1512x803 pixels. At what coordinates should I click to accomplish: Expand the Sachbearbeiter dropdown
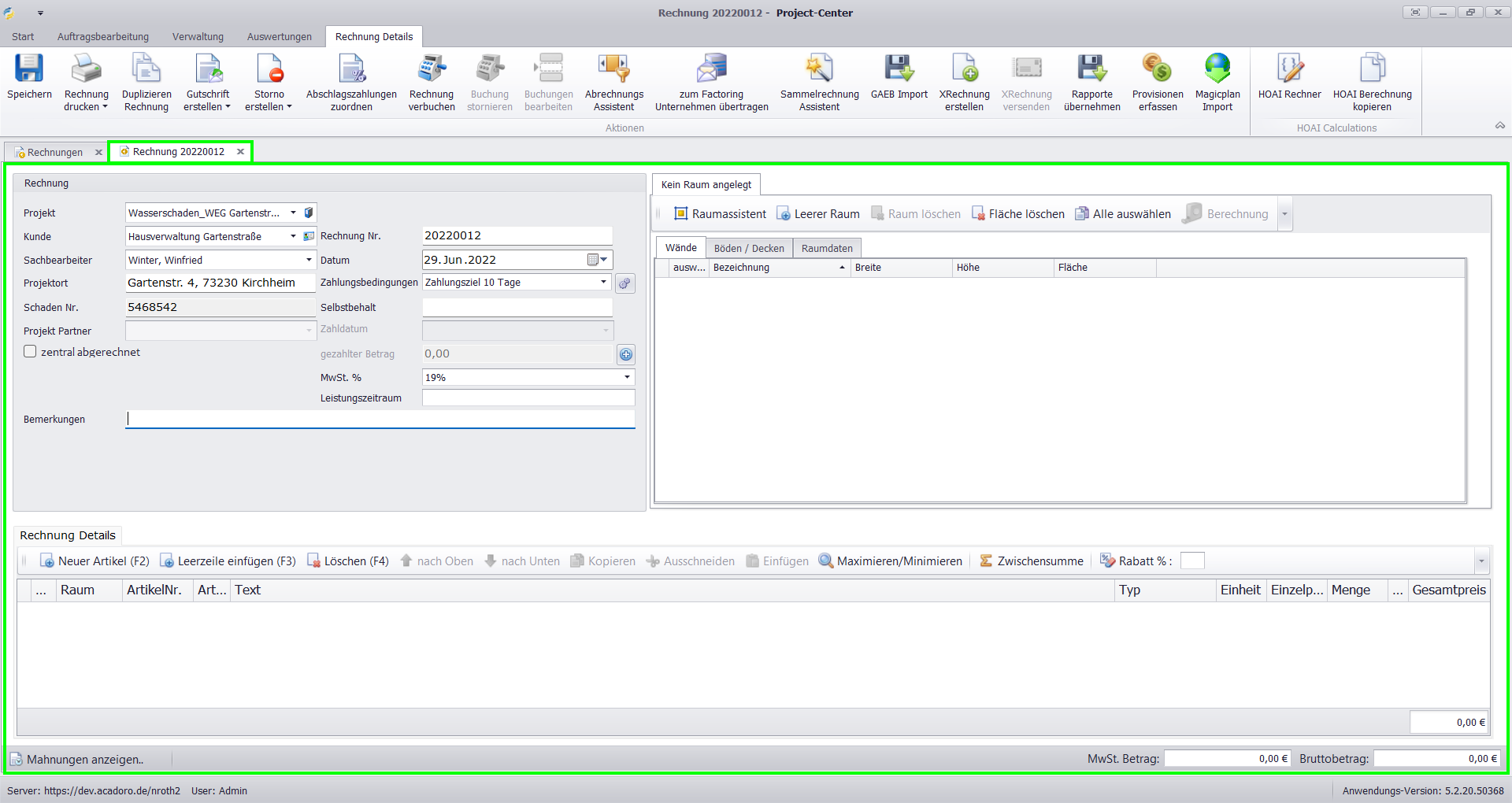point(309,261)
